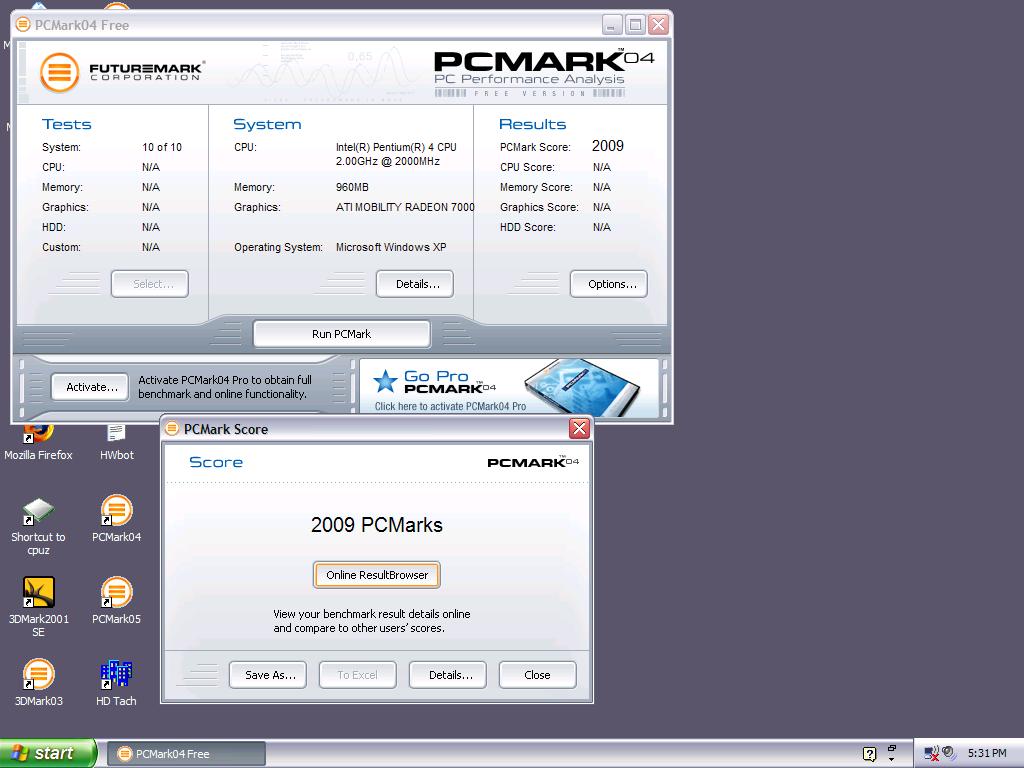Open system Details in the System panel
This screenshot has width=1024, height=768.
coord(415,284)
